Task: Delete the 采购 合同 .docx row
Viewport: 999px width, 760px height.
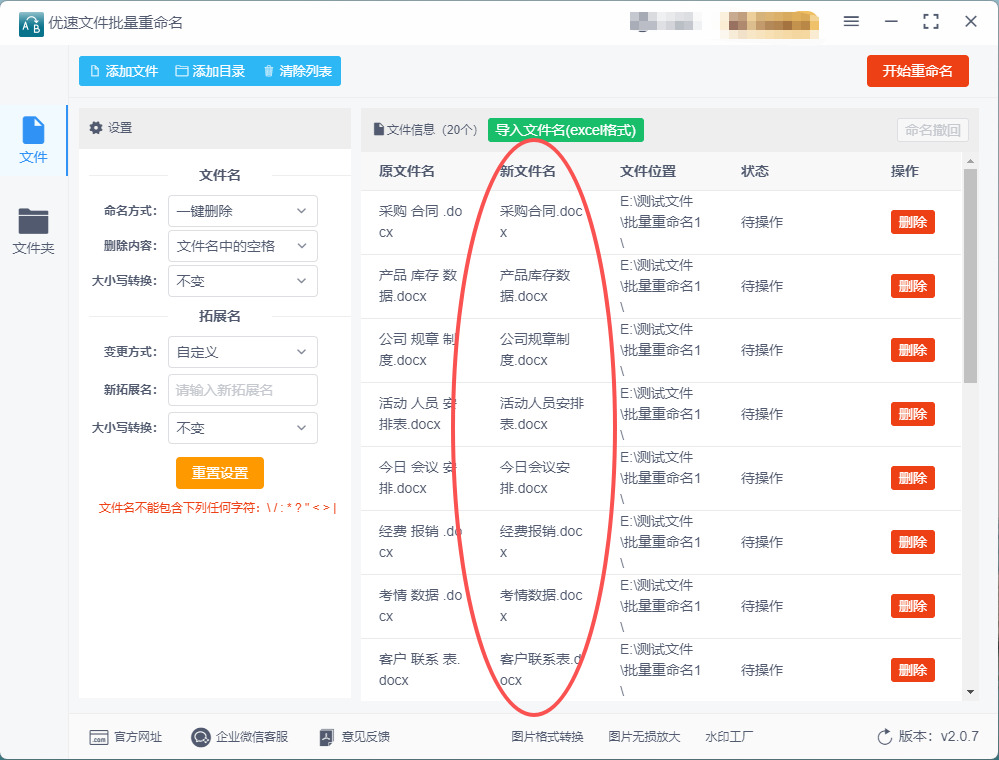Action: tap(912, 222)
